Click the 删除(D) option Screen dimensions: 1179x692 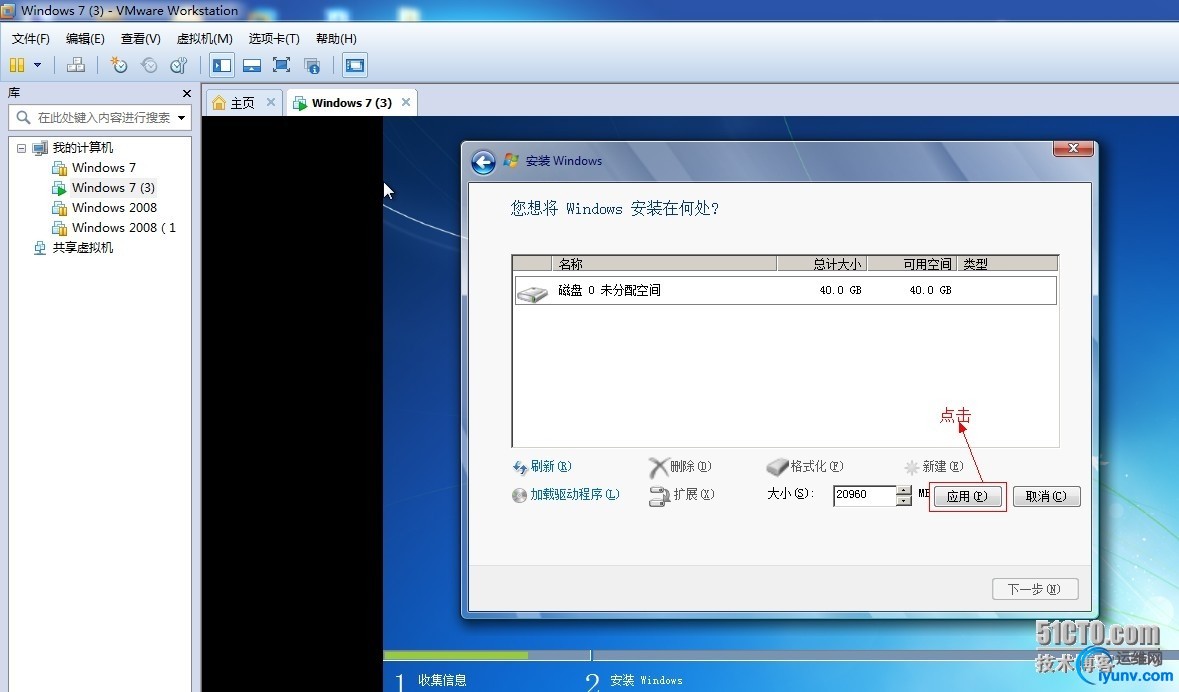point(680,467)
